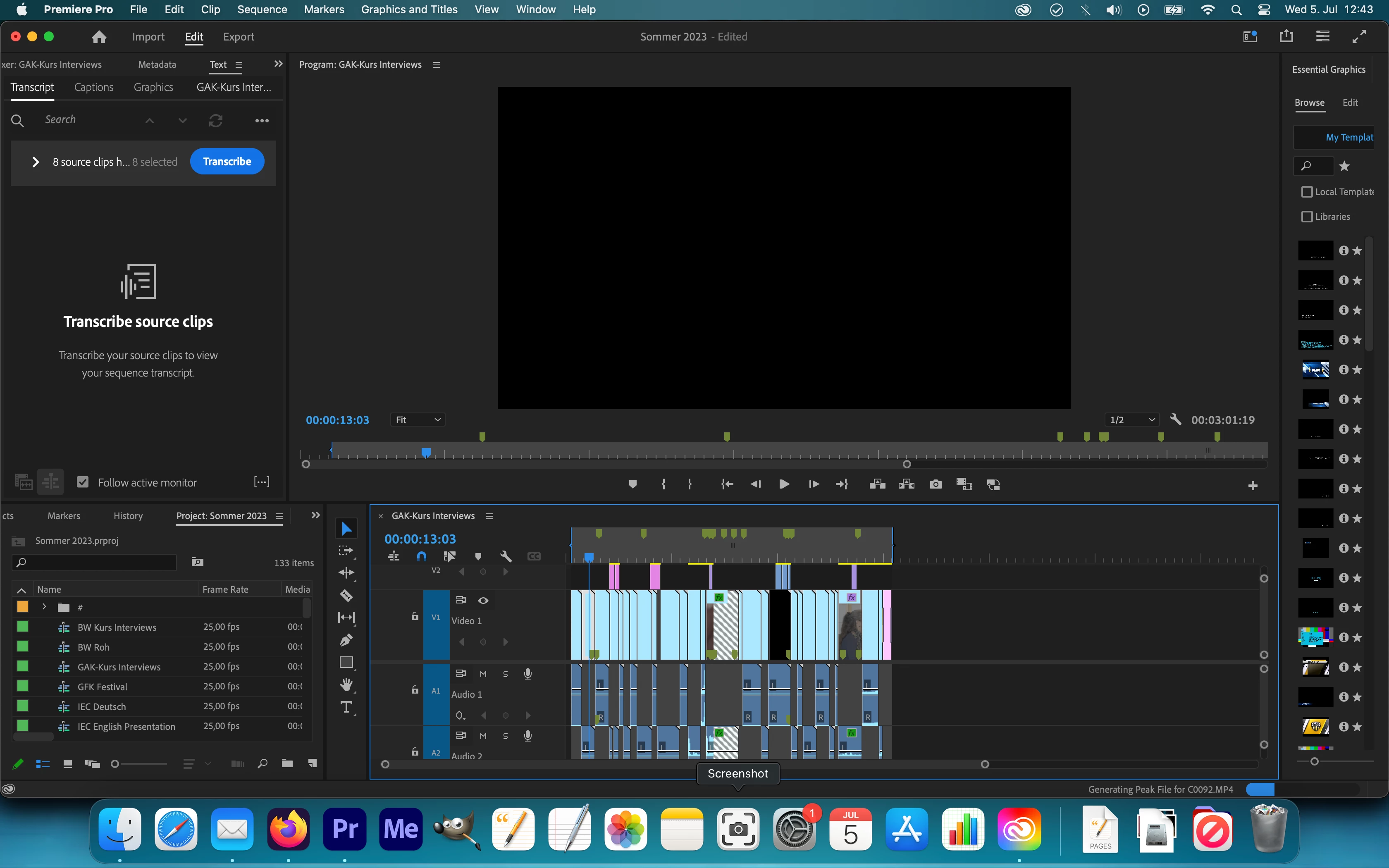Screen dimensions: 1389x868
Task: Go to the Export workspace
Action: pos(238,37)
